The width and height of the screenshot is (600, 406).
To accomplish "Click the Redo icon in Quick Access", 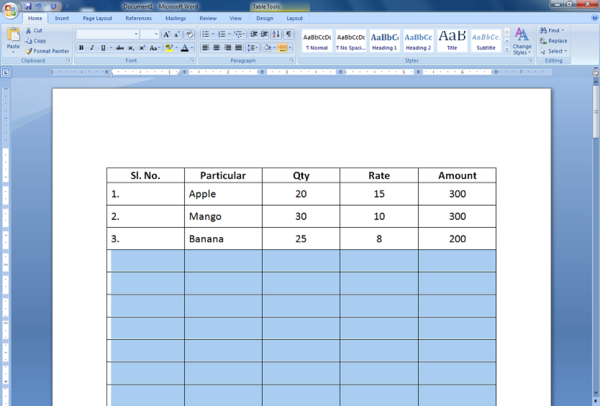I will click(54, 6).
